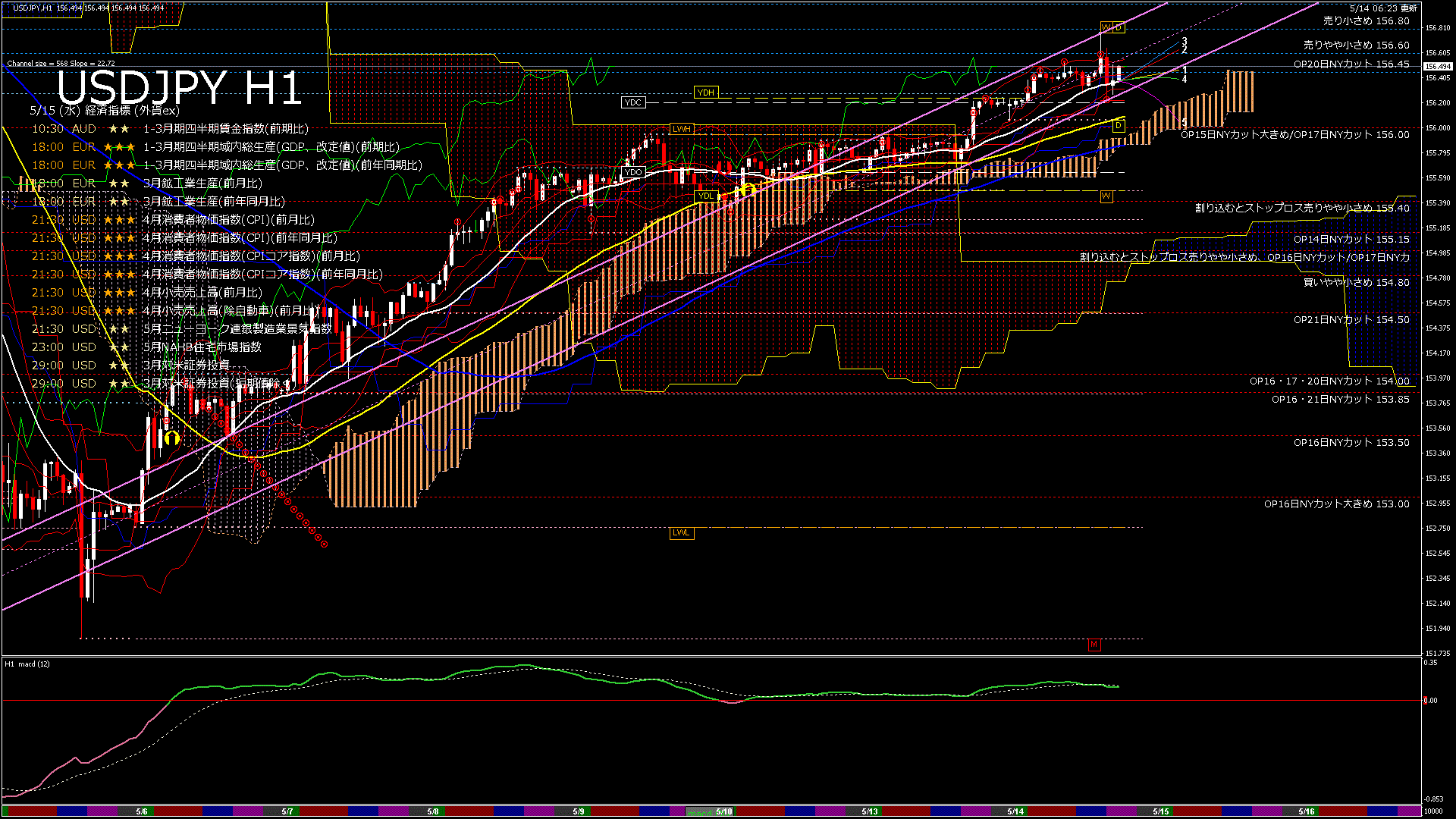Click the 5/10 date on the time axis

point(724,811)
